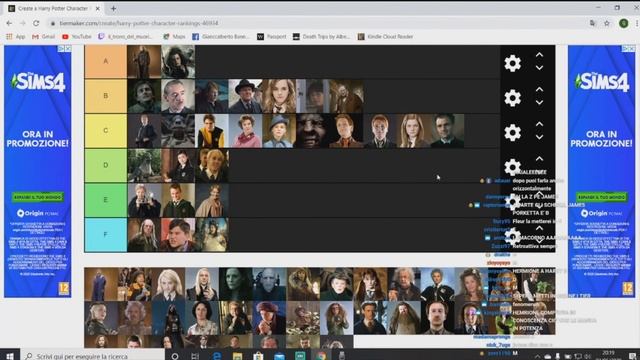Select first character portrait in tier A
Image resolution: width=640 pixels, height=360 pixels.
144,61
